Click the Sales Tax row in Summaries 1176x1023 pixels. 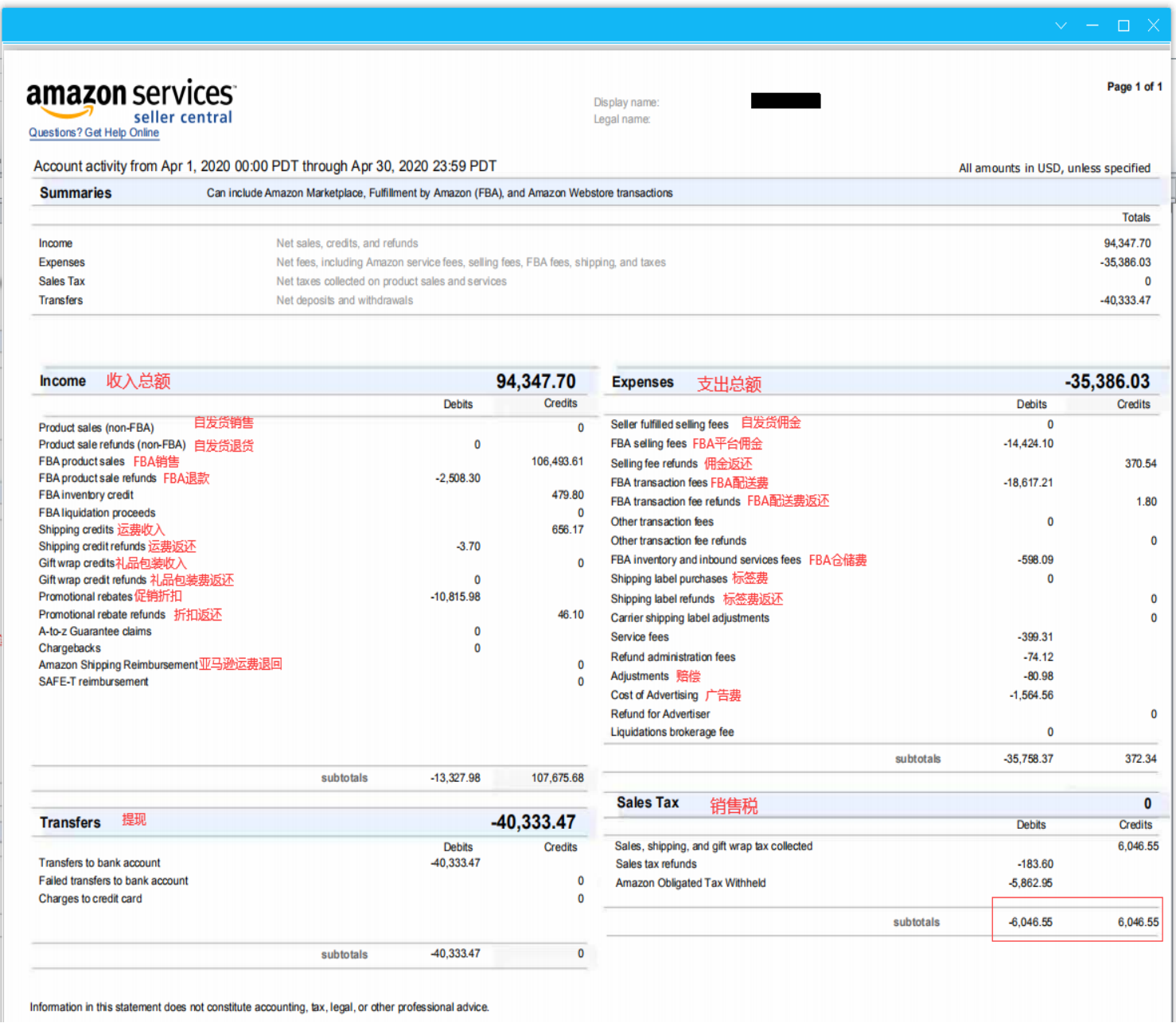coord(594,282)
